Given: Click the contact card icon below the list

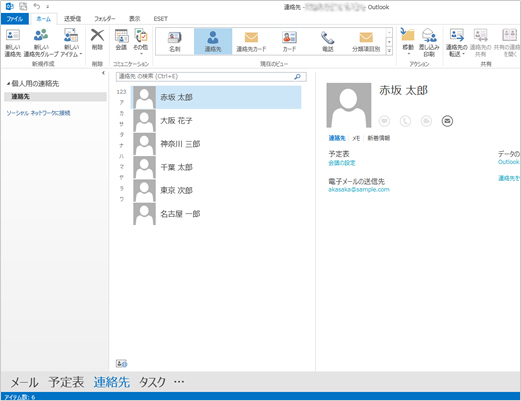Looking at the screenshot, I should (x=121, y=364).
